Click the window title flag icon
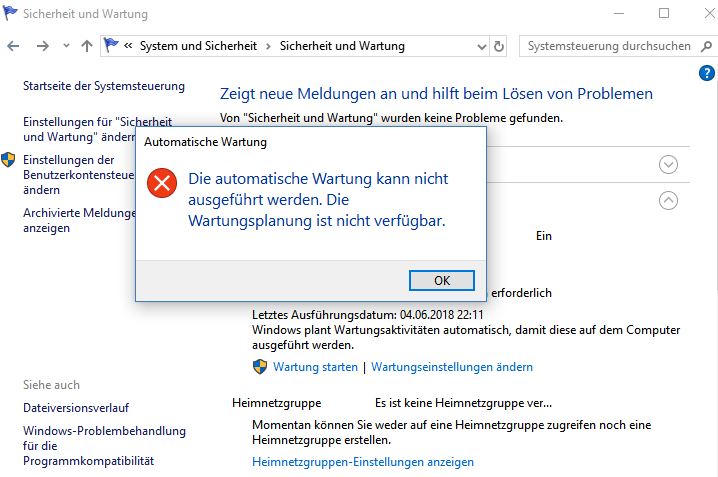 click(10, 13)
